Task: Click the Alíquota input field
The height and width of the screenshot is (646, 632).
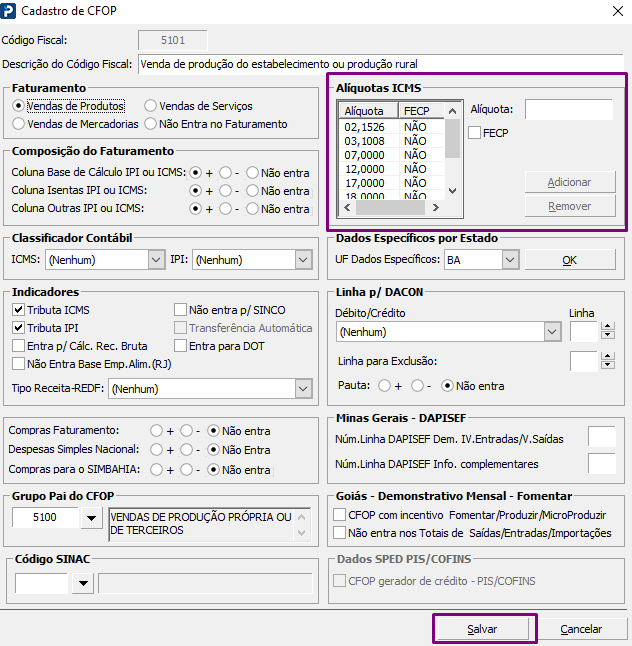Action: (569, 109)
